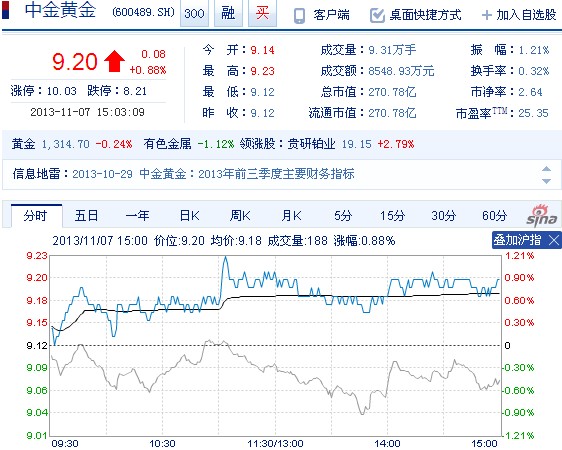
Task: Click the 桌面快捷方式 checkmark icon
Action: click(377, 15)
